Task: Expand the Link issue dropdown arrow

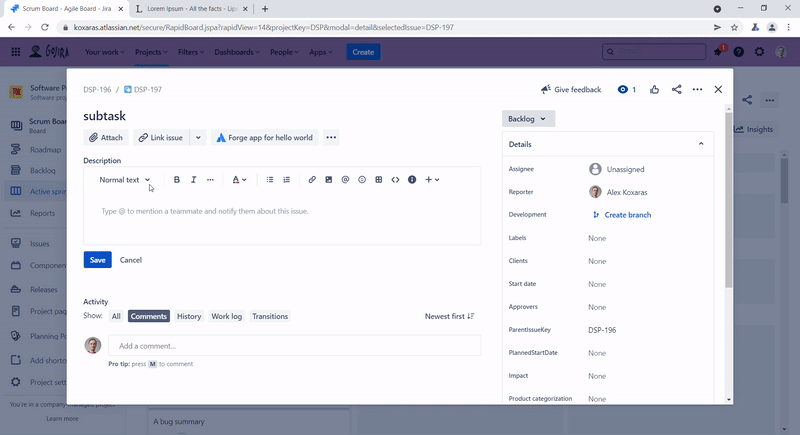Action: click(x=198, y=138)
